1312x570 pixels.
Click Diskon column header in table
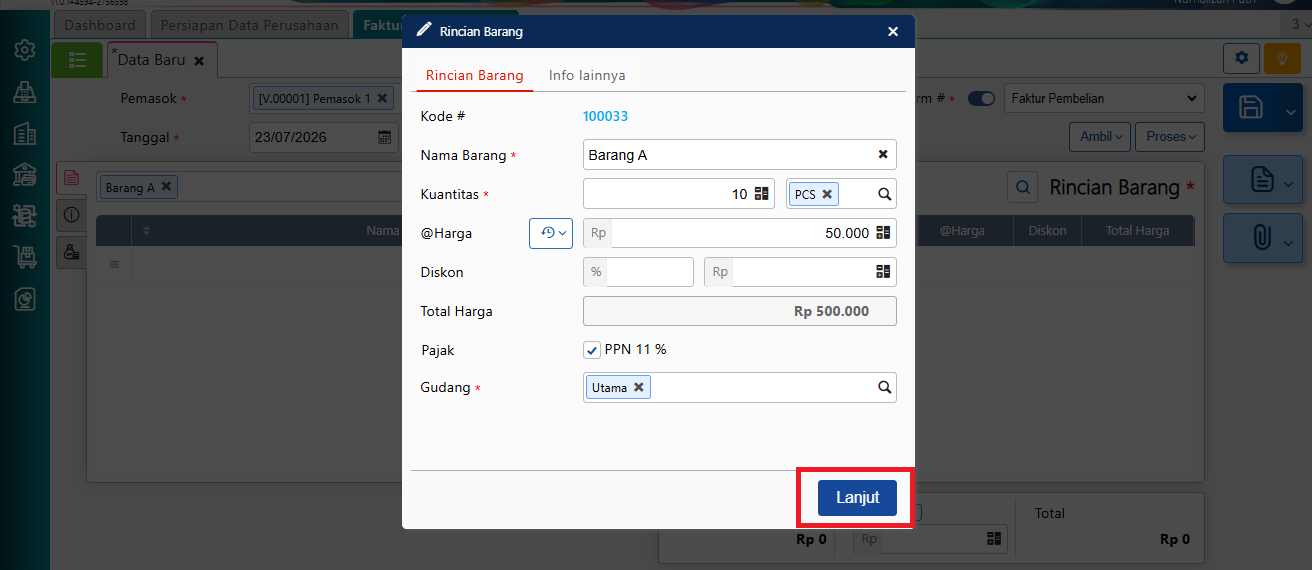(1047, 230)
